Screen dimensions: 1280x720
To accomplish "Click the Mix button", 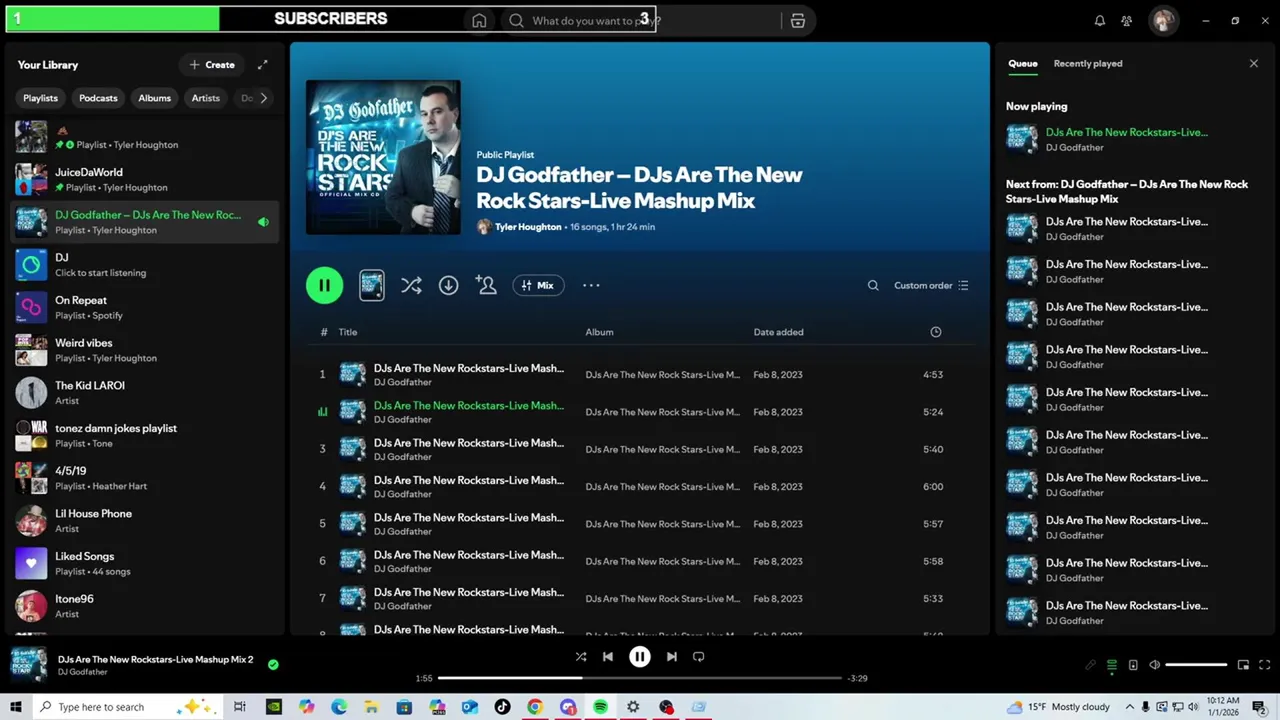I will coord(539,285).
